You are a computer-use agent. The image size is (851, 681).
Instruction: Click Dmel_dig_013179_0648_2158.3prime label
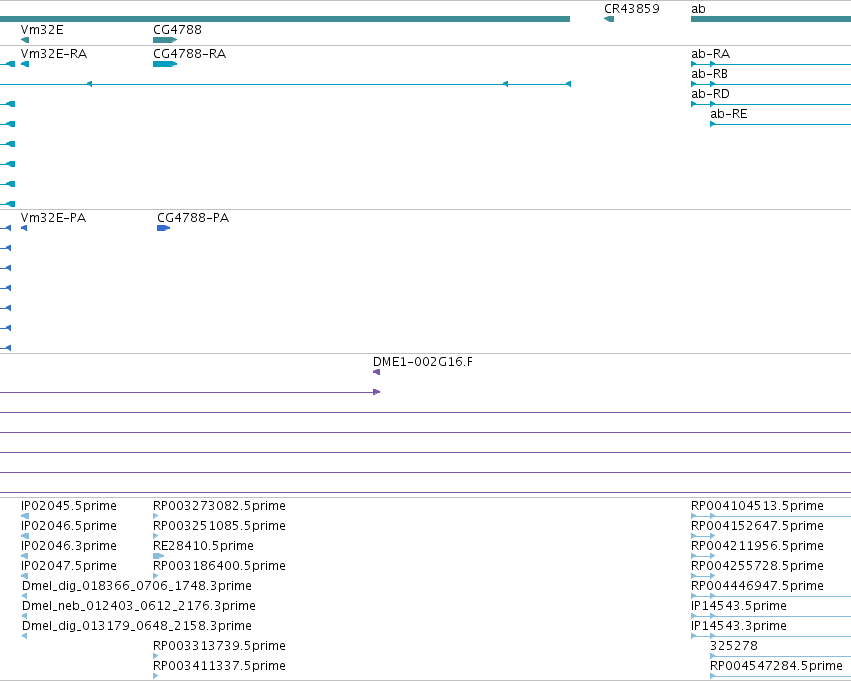click(x=137, y=626)
